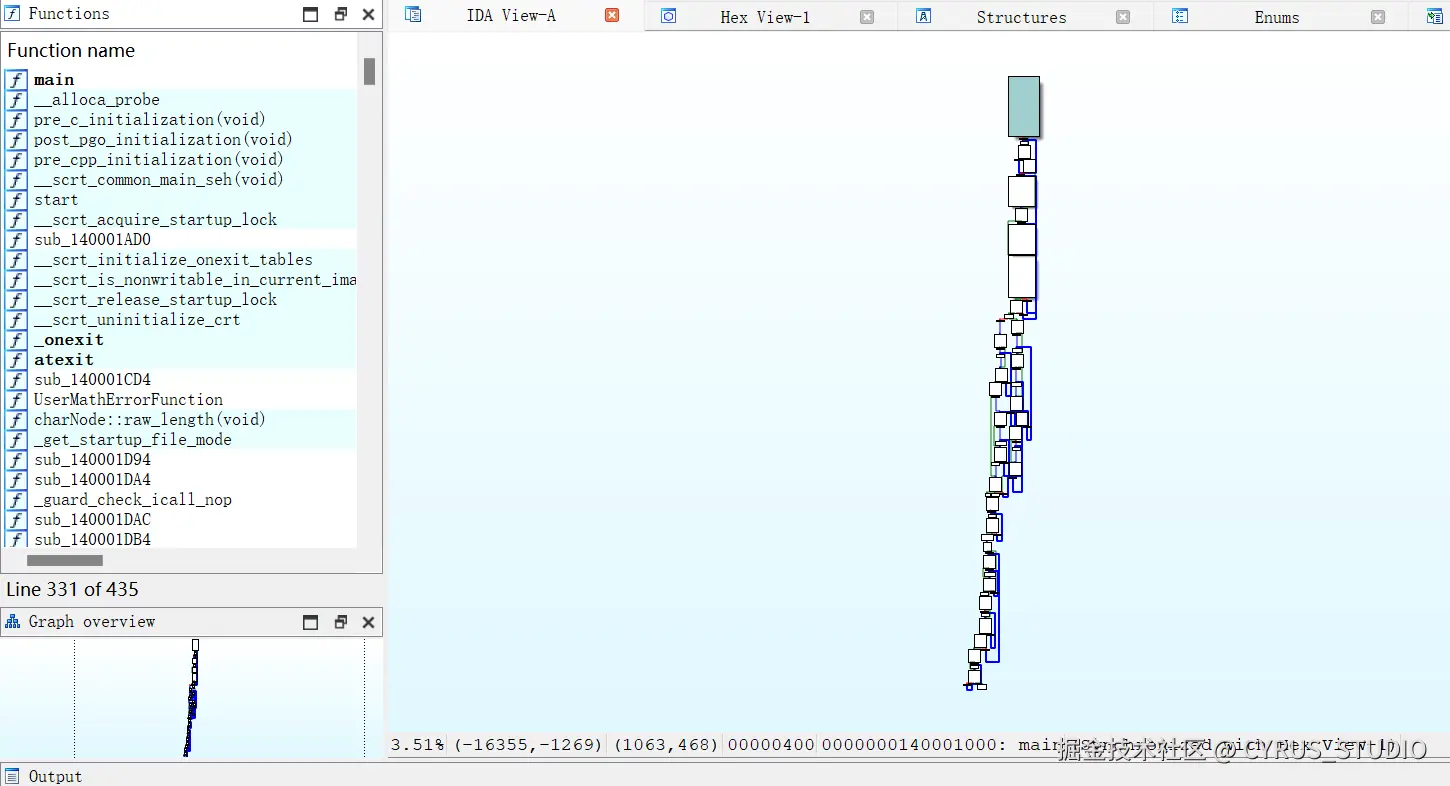
Task: Click sub_140001D94 function row
Action: point(180,460)
